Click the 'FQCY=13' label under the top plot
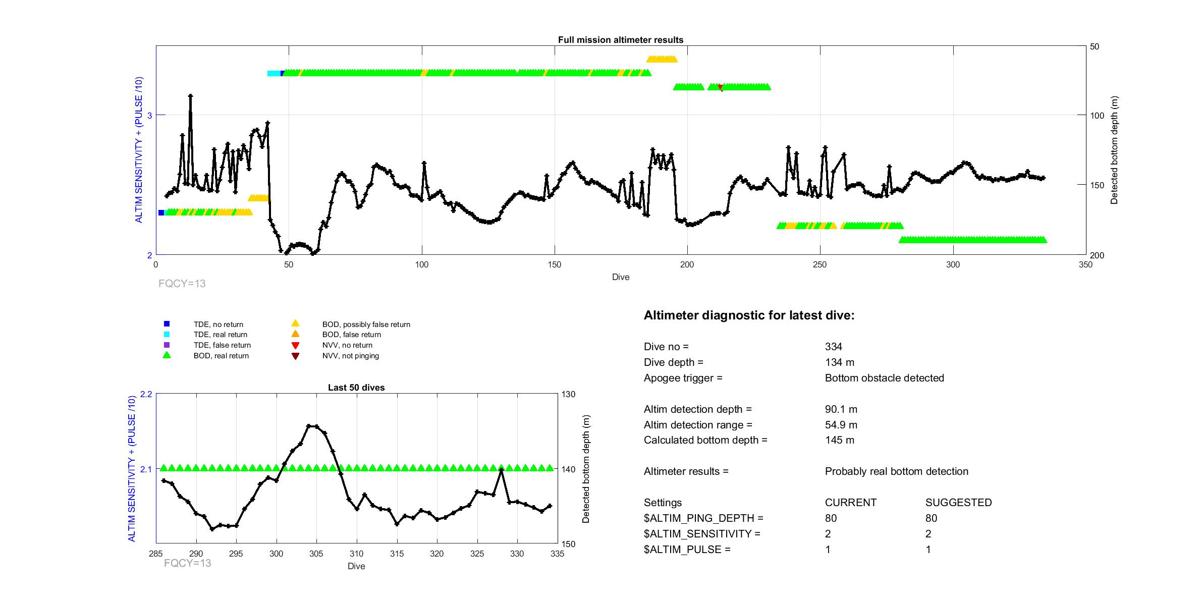 (x=183, y=283)
